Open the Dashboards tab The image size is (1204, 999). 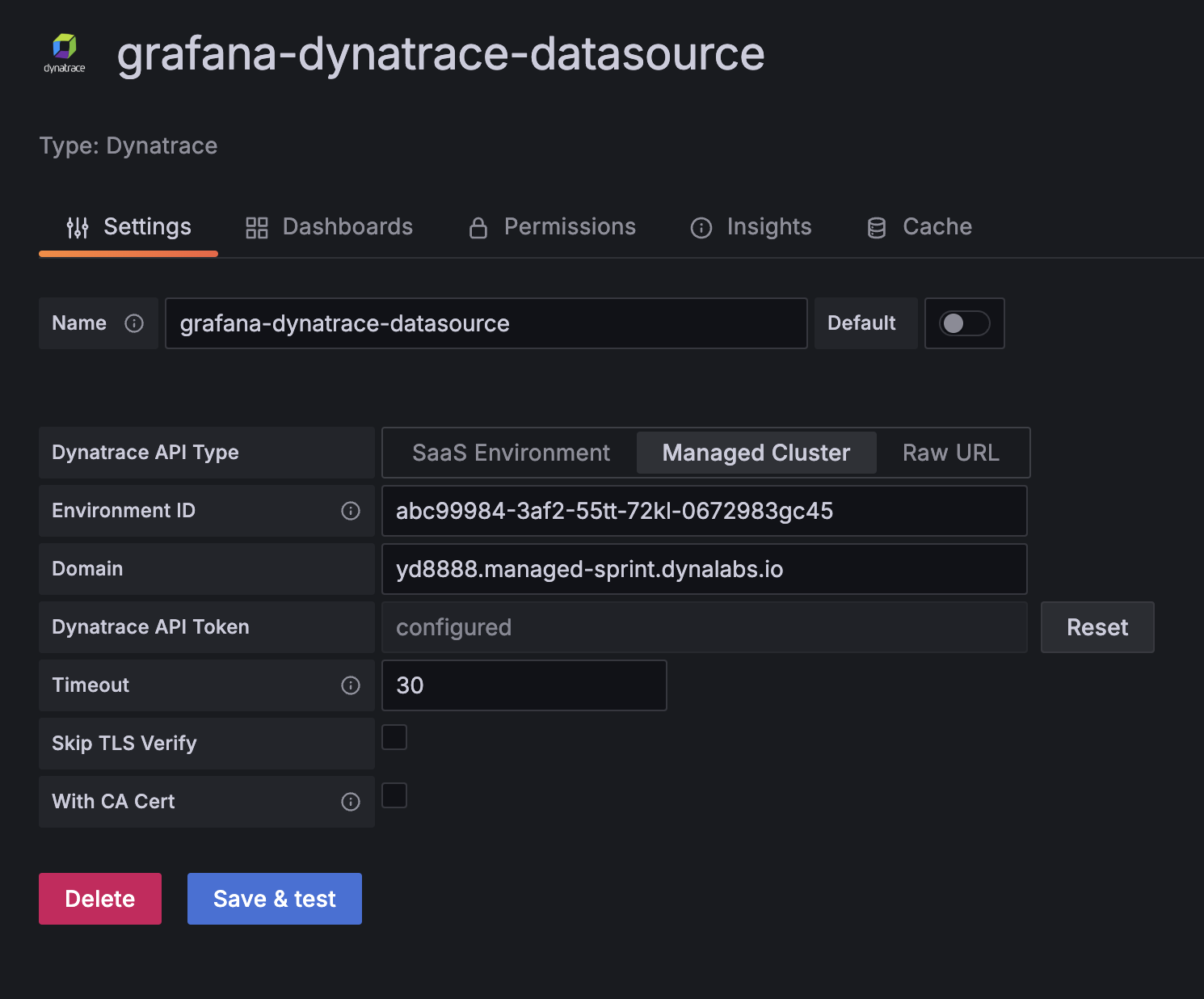[x=330, y=227]
